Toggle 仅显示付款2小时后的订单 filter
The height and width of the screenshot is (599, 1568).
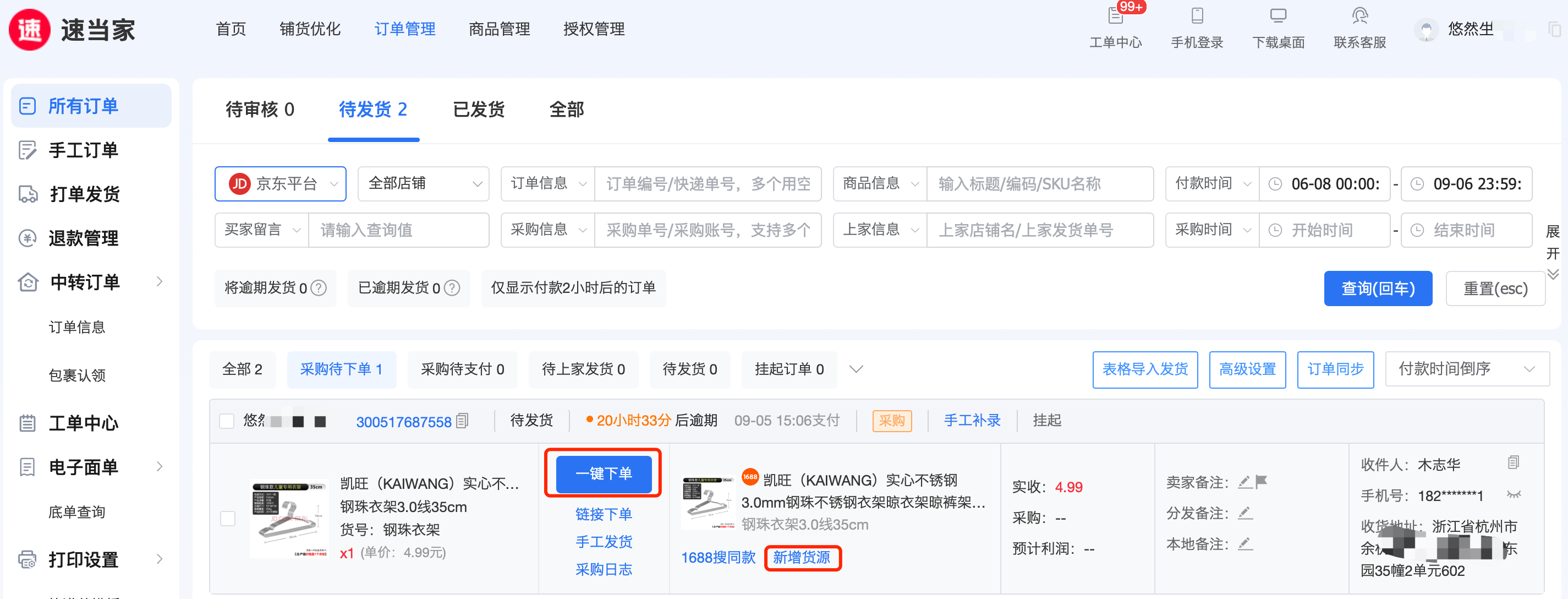click(x=573, y=287)
